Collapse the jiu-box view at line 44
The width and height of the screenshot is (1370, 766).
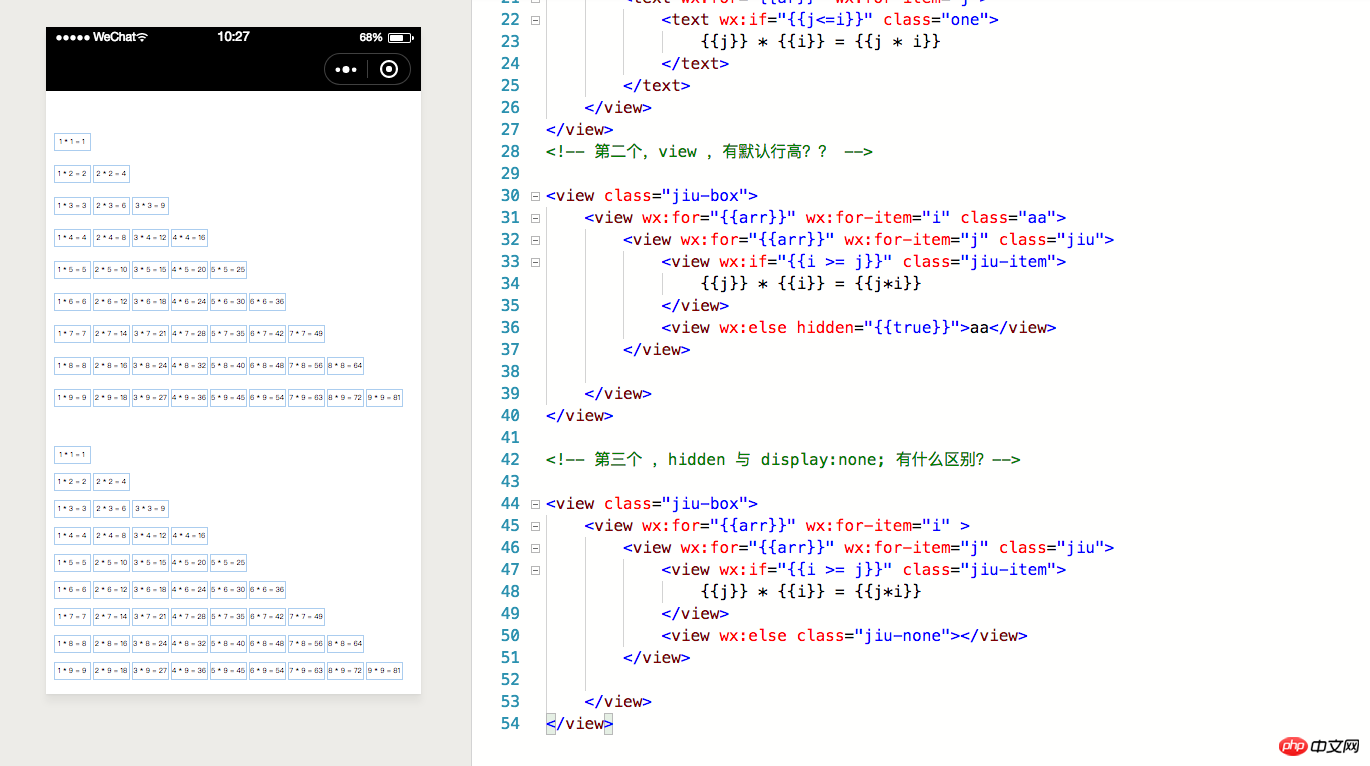pyautogui.click(x=536, y=503)
